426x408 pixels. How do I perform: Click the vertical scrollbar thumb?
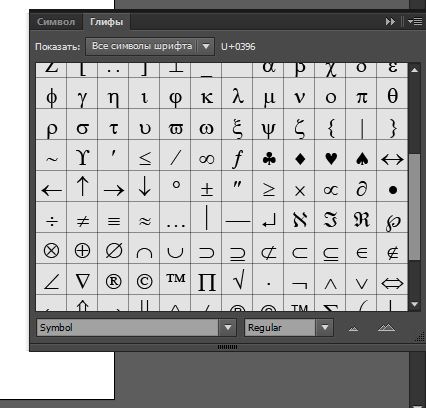(415, 207)
